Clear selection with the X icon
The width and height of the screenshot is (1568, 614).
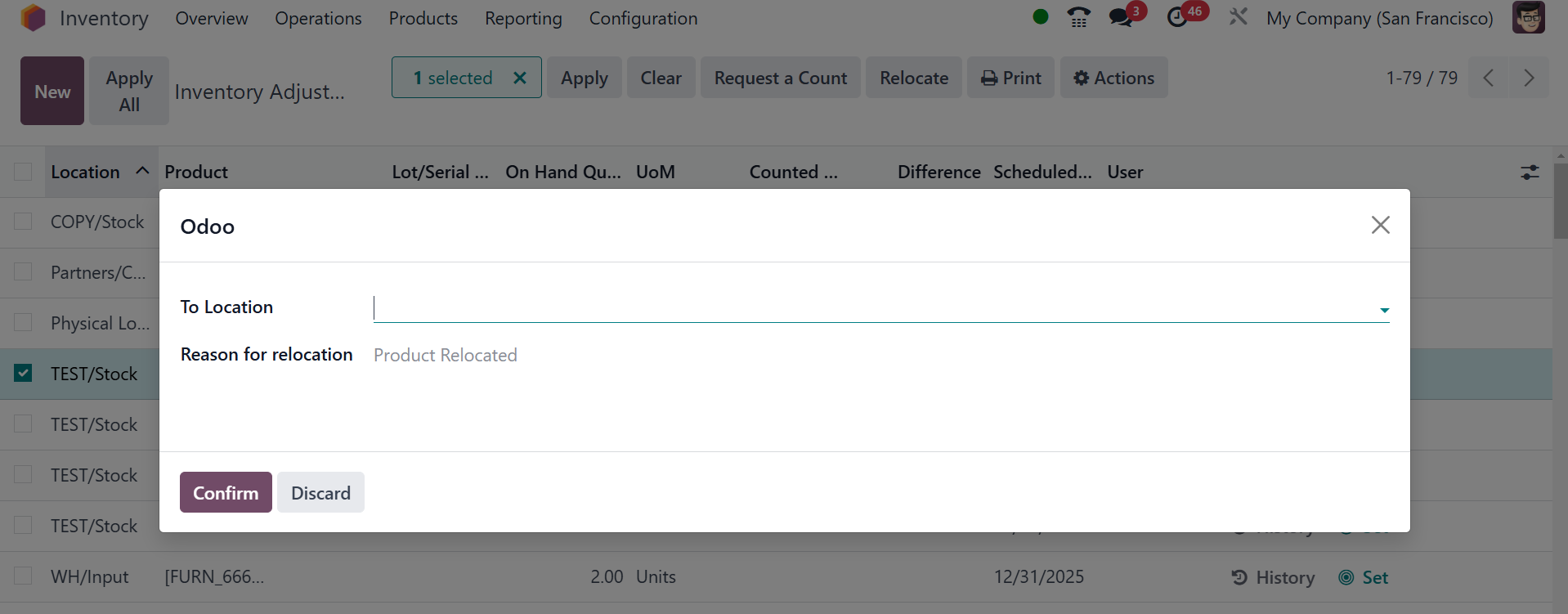pos(519,78)
